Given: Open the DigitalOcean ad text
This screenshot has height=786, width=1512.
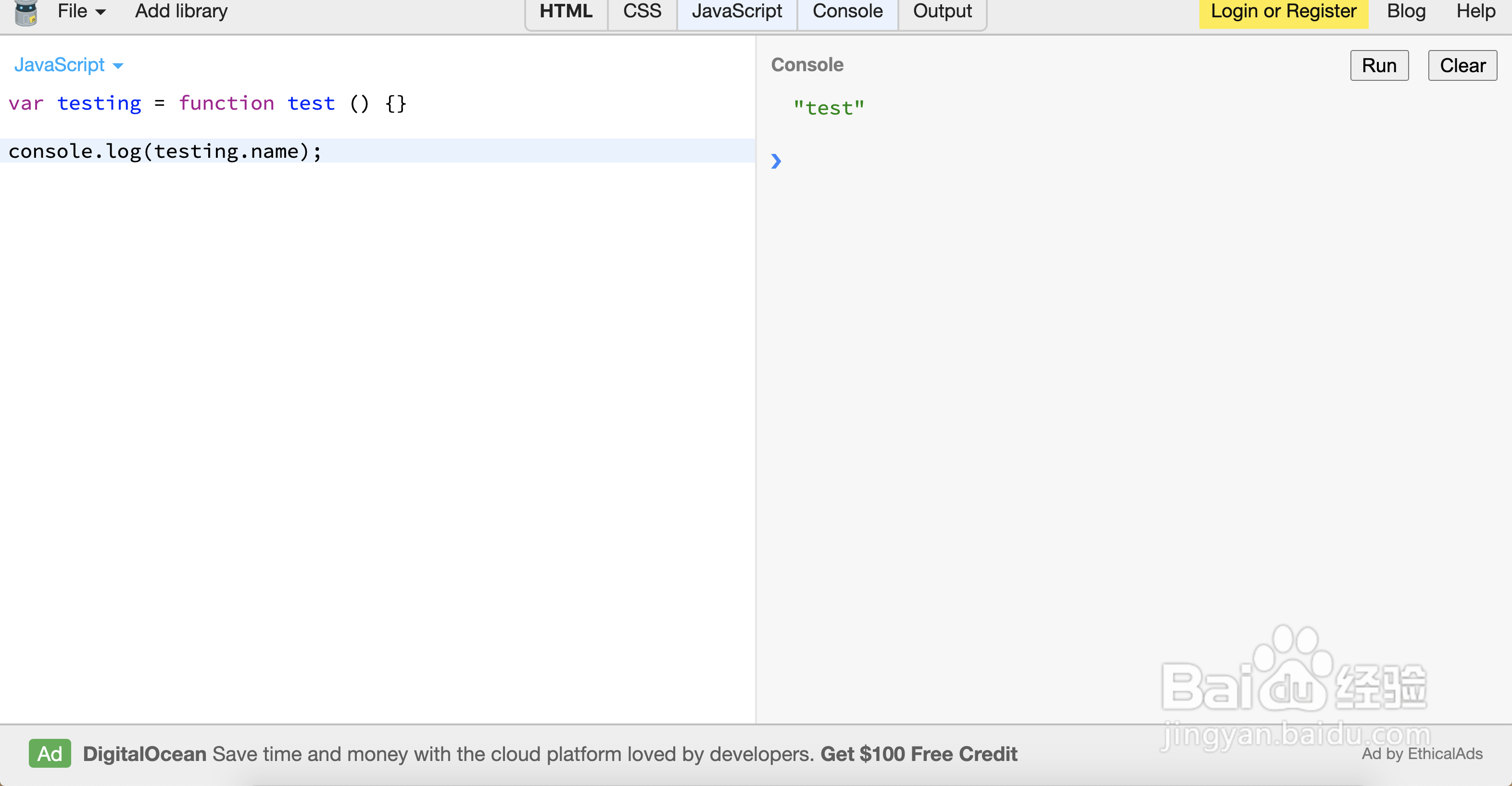Looking at the screenshot, I should (550, 754).
